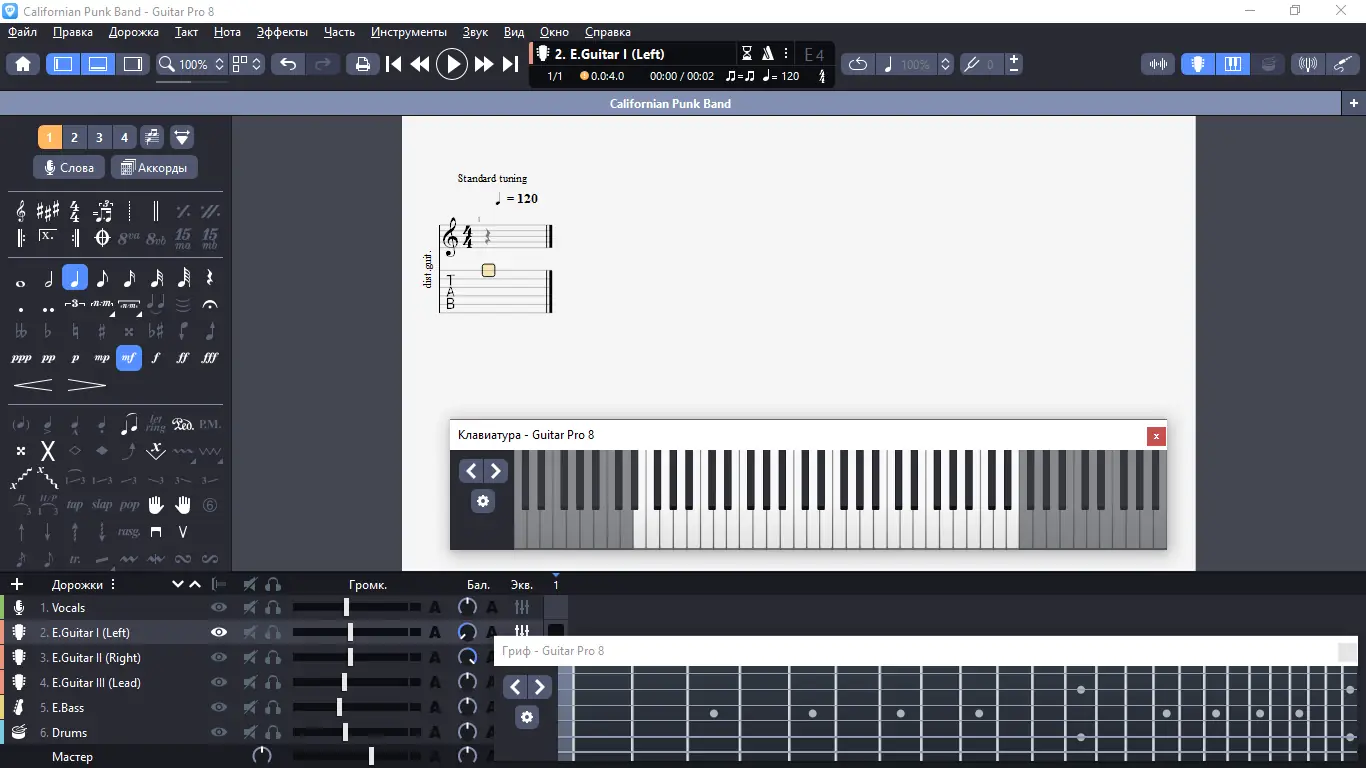
Task: Jump to the last bar
Action: pyautogui.click(x=510, y=64)
